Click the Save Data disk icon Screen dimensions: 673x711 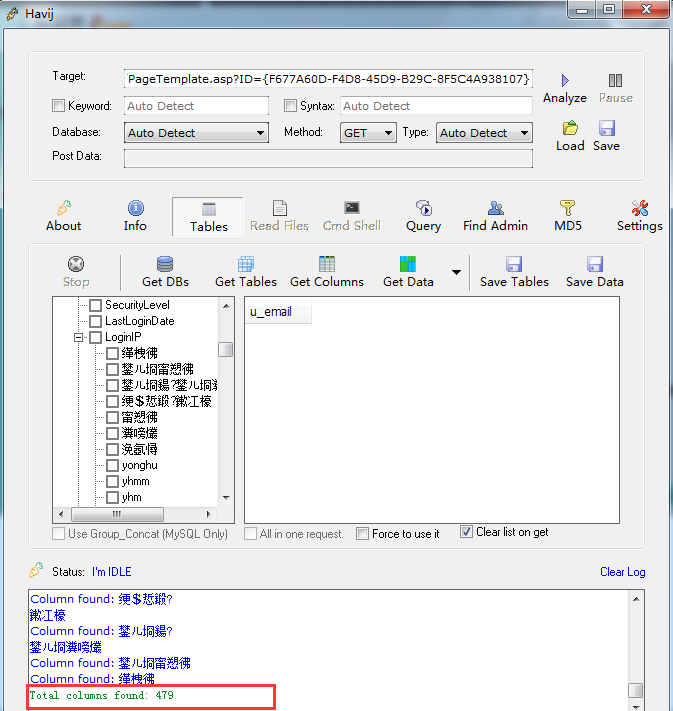595,264
